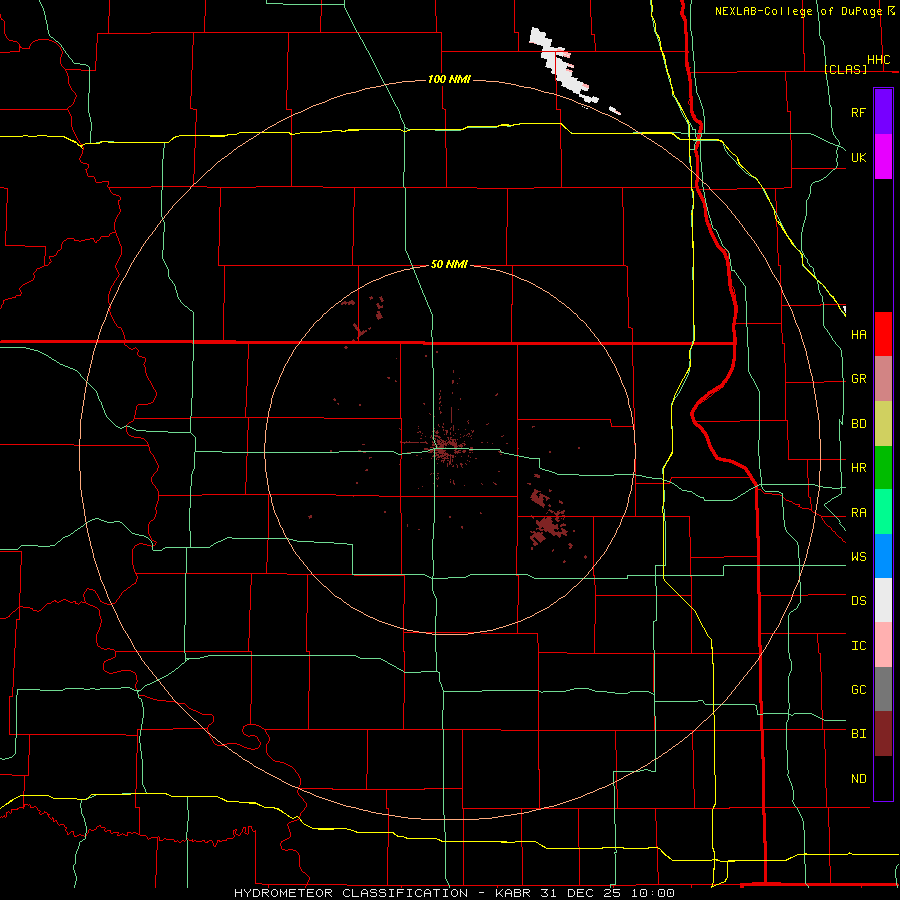Select the blue WS wet snow swatch

point(883,556)
